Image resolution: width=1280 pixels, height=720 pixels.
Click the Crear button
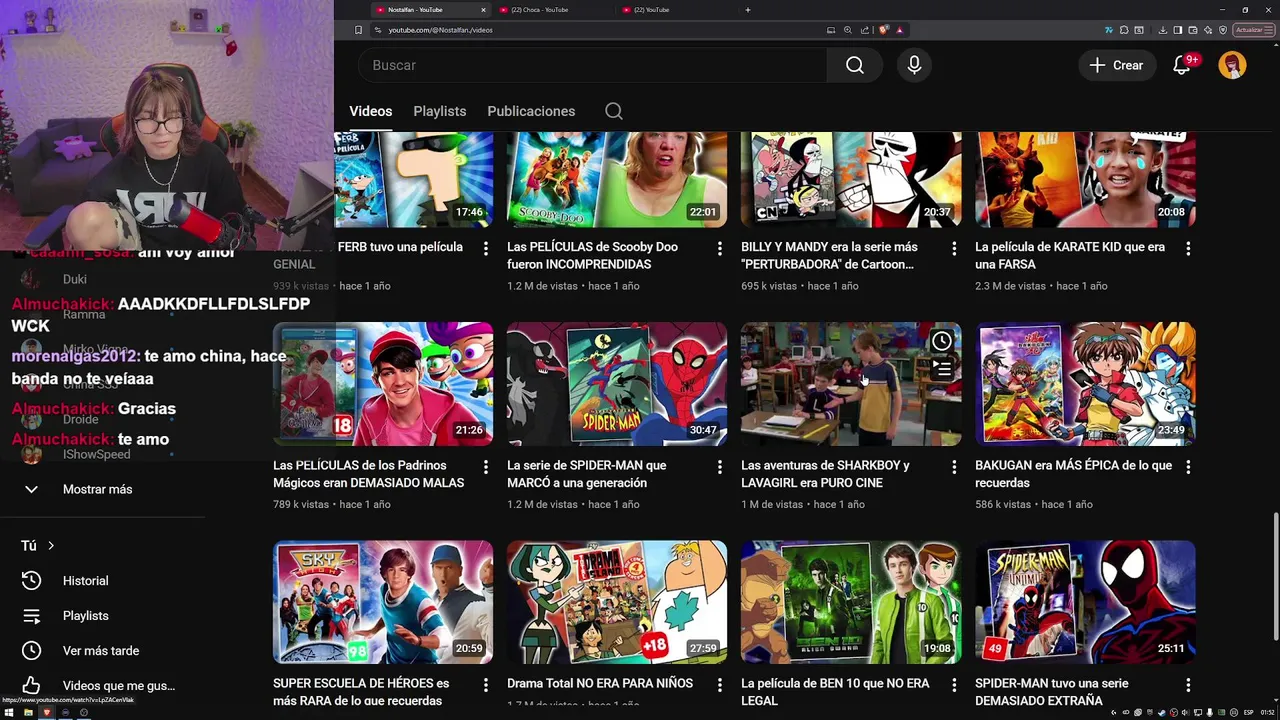click(1116, 65)
